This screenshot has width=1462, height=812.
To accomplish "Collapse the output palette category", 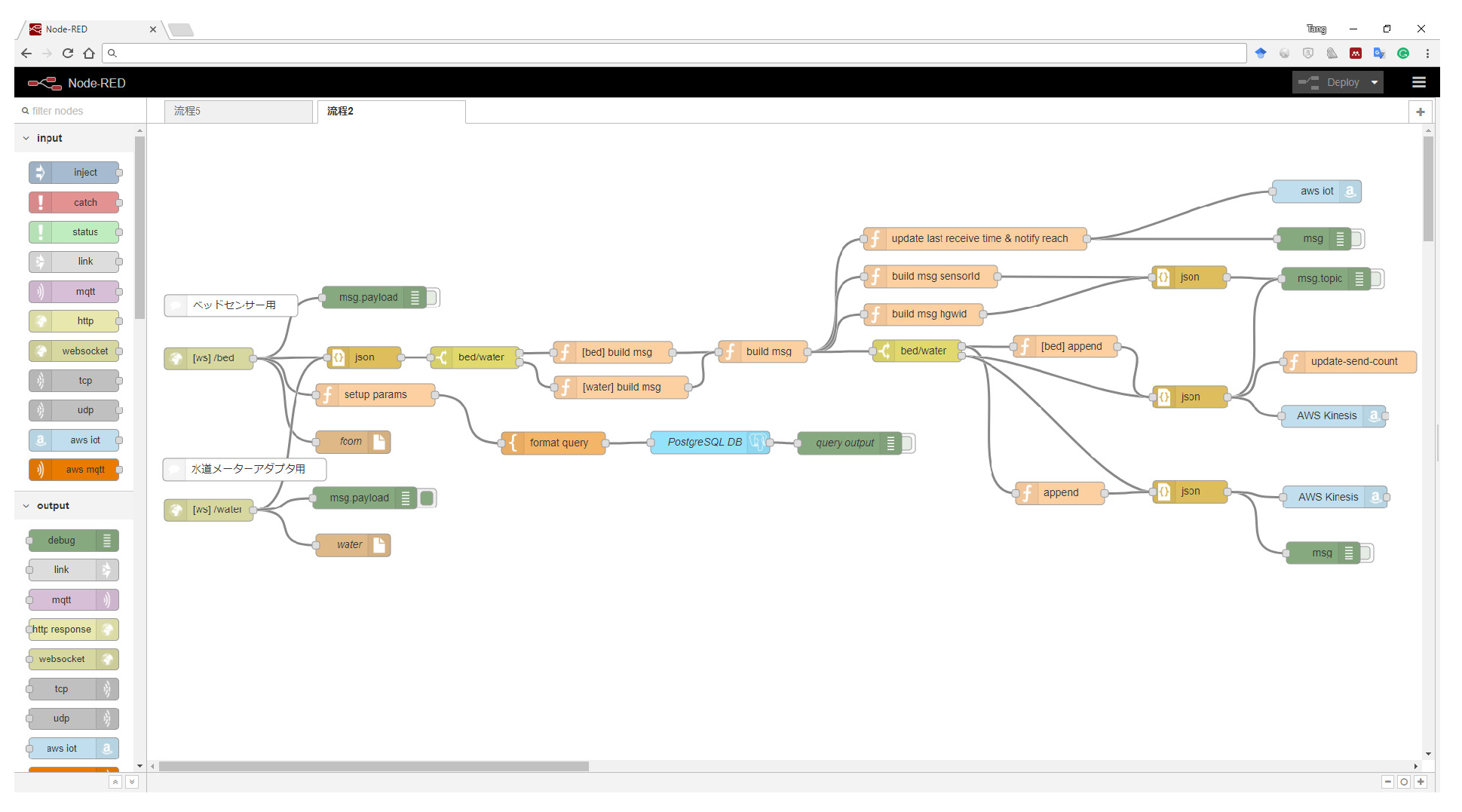I will [26, 506].
